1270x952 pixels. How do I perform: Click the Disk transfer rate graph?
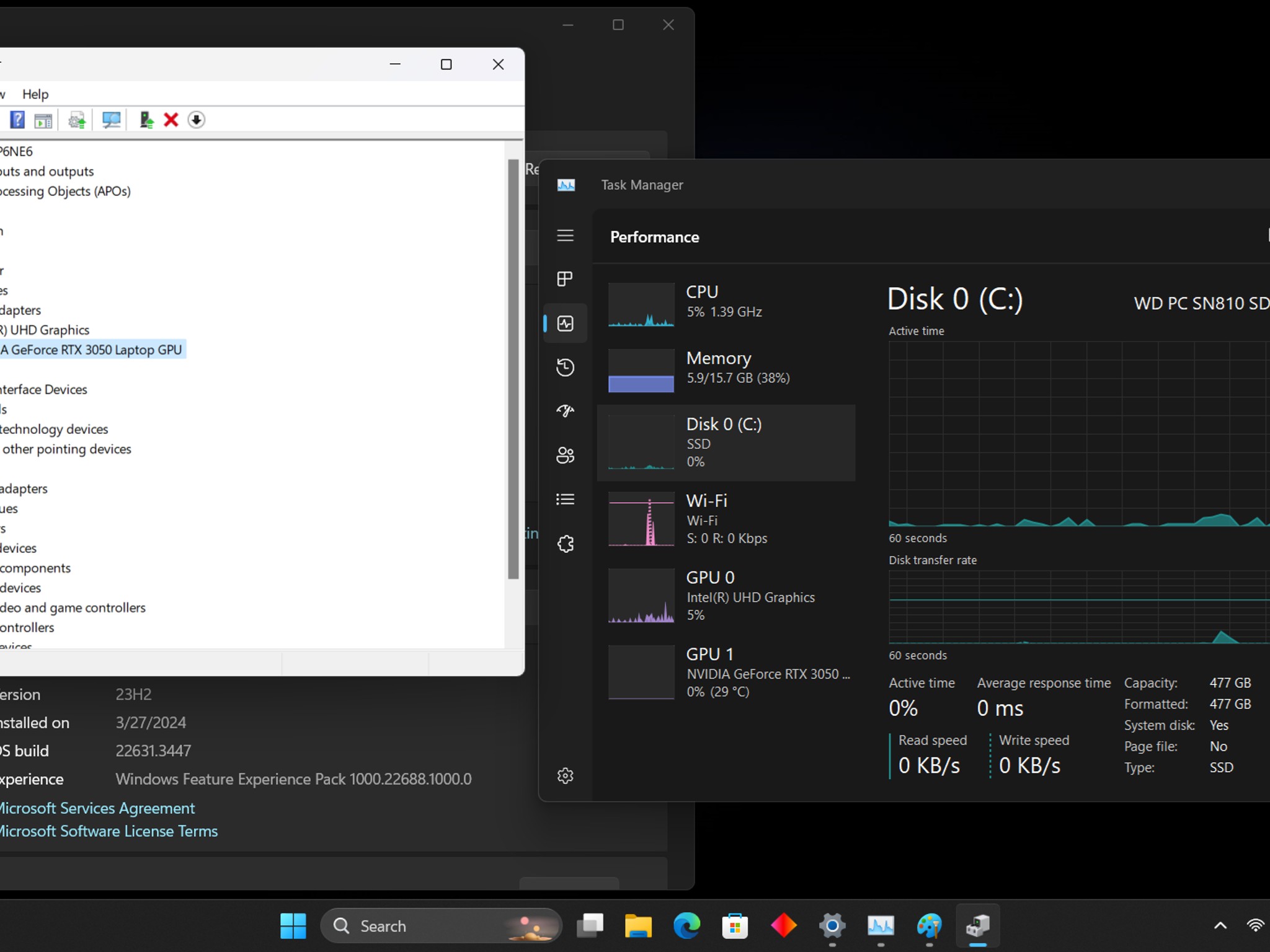tap(1079, 607)
